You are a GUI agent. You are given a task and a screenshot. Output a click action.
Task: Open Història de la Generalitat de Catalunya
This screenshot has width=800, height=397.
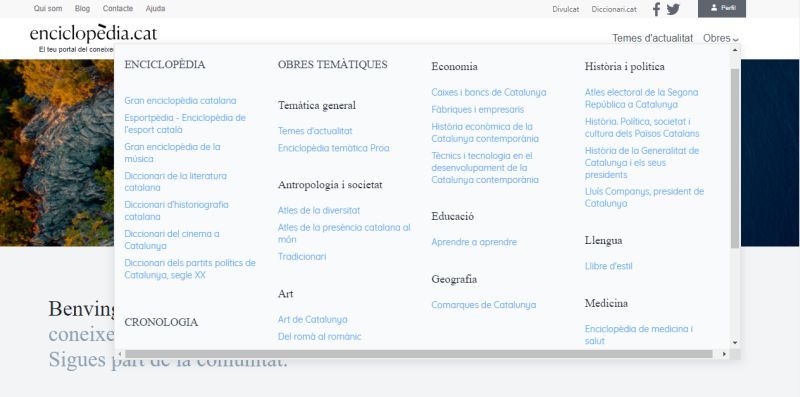pyautogui.click(x=642, y=162)
